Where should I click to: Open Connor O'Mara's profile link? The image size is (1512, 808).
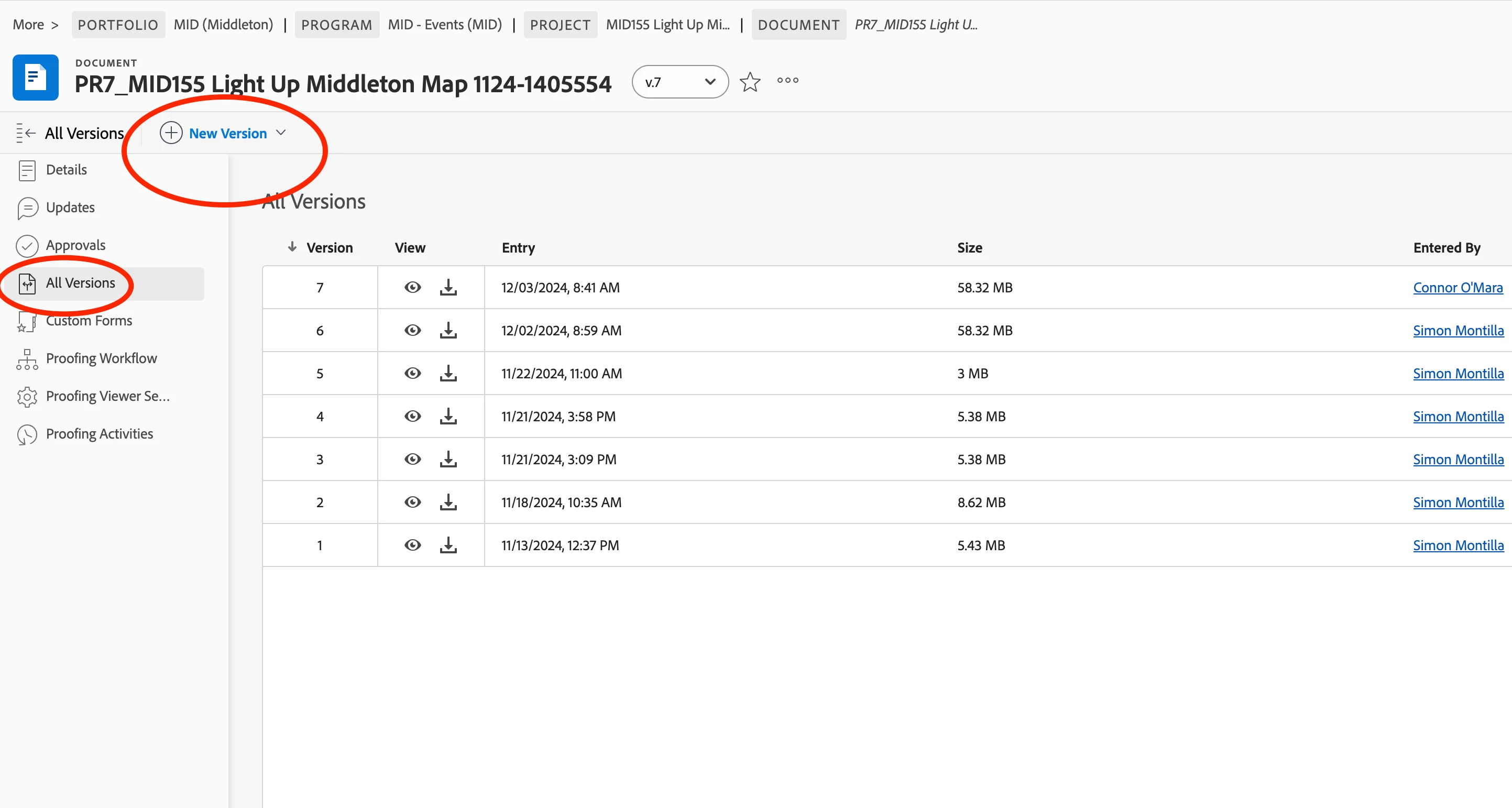pos(1458,287)
